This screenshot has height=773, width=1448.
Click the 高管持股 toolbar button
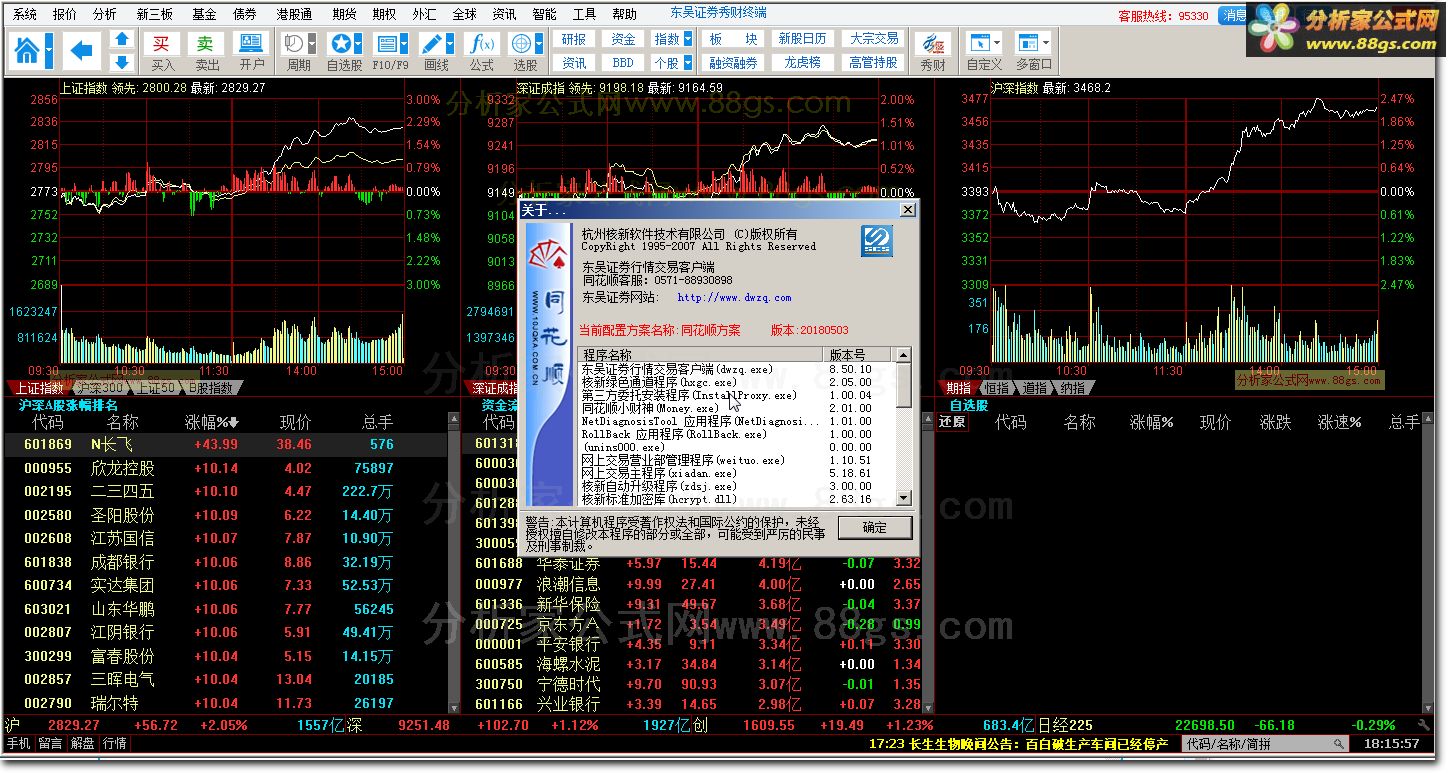873,63
